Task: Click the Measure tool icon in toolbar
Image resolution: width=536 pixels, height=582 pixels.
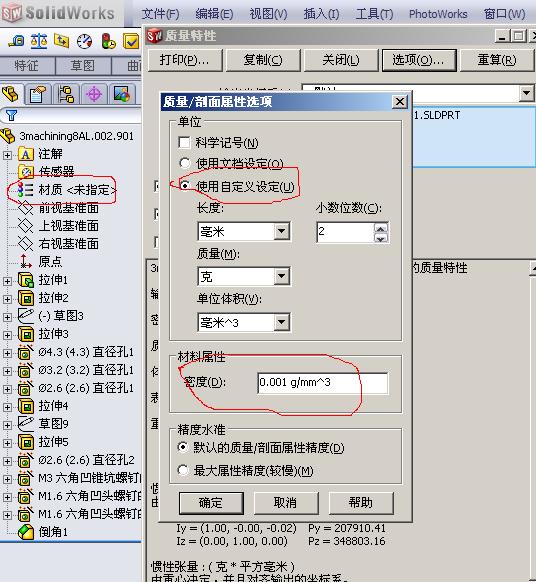Action: click(x=17, y=41)
